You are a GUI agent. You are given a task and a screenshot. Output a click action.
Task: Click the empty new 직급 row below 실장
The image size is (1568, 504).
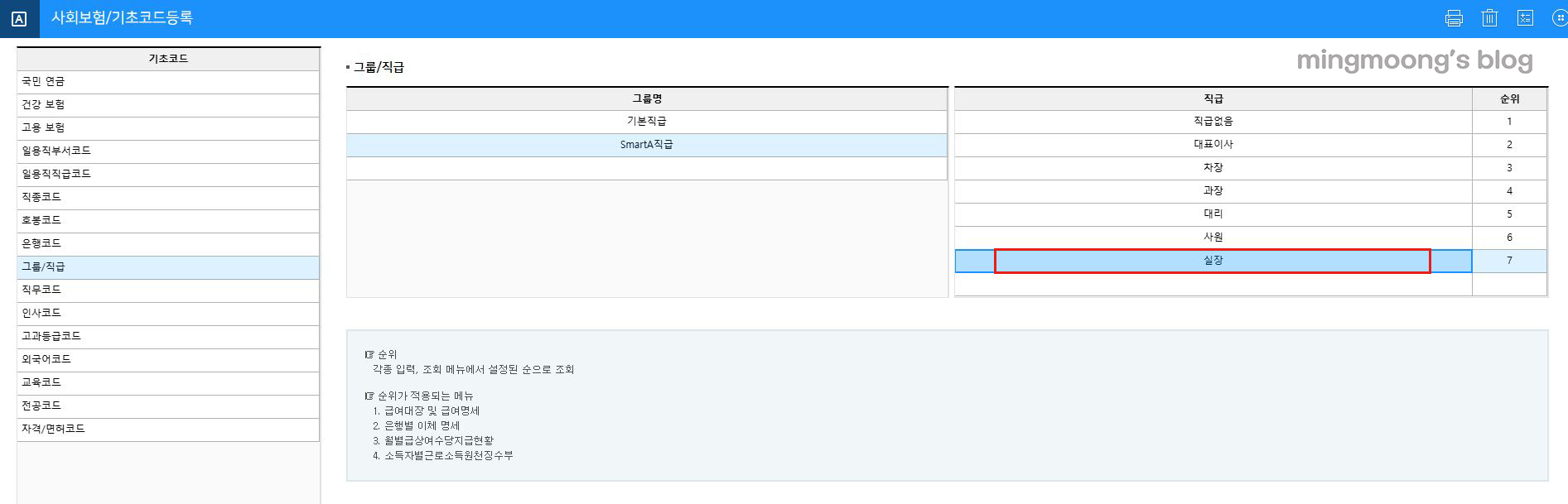point(1213,284)
